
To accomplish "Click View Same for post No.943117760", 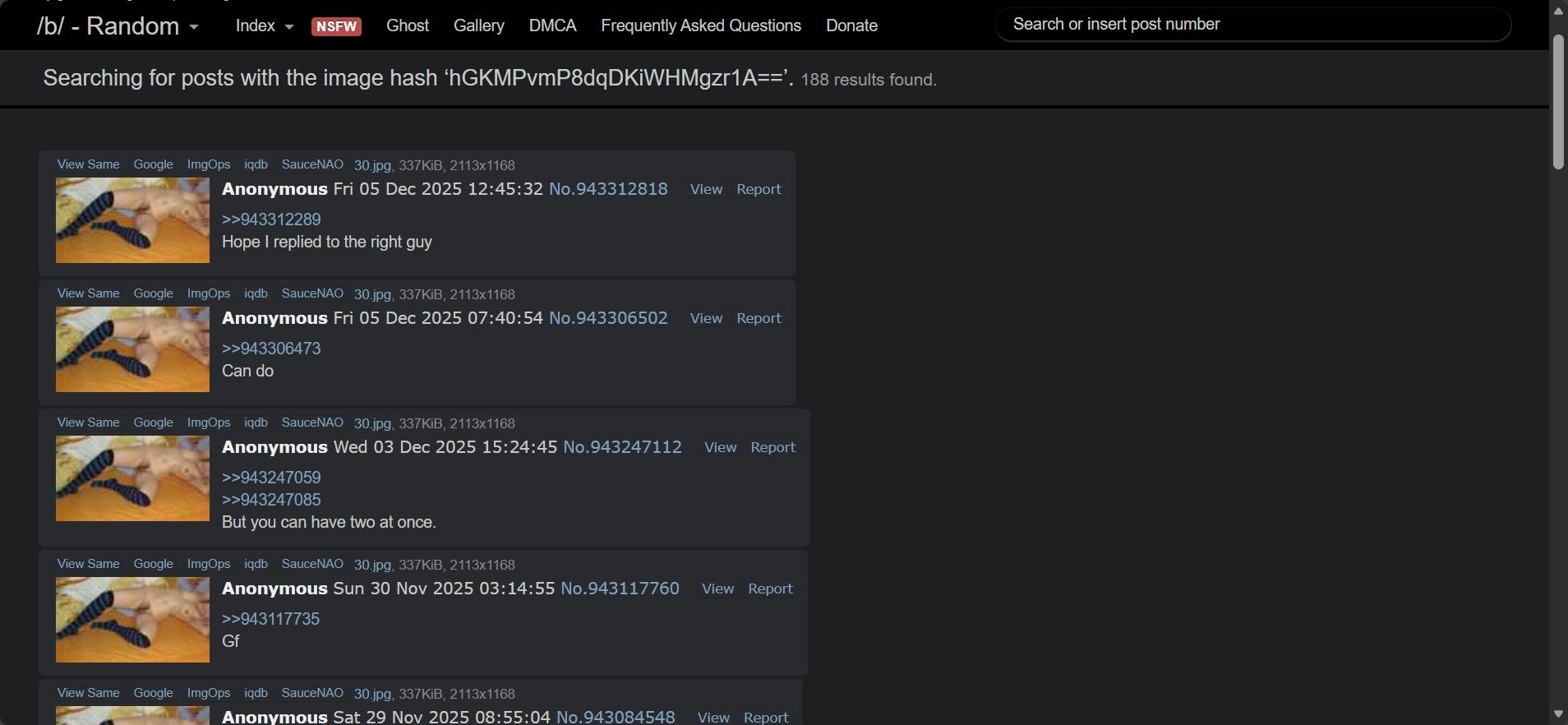I will 88,564.
